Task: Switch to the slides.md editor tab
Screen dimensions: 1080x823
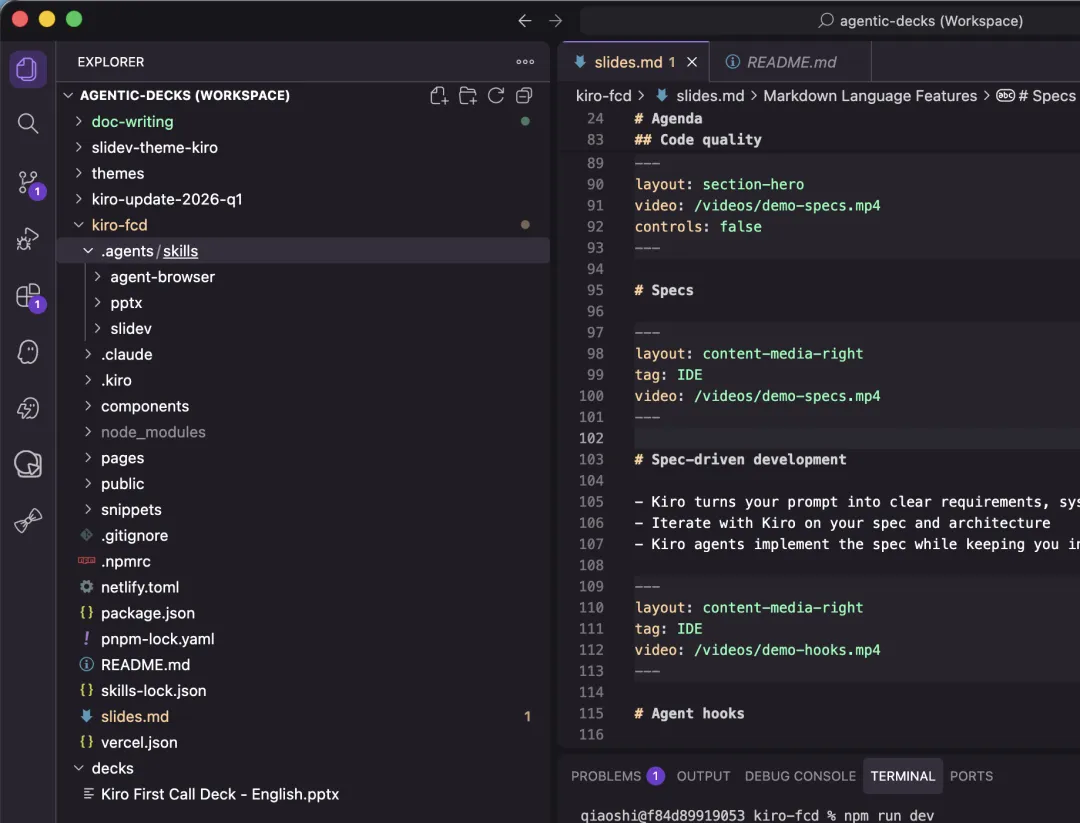Action: tap(635, 62)
